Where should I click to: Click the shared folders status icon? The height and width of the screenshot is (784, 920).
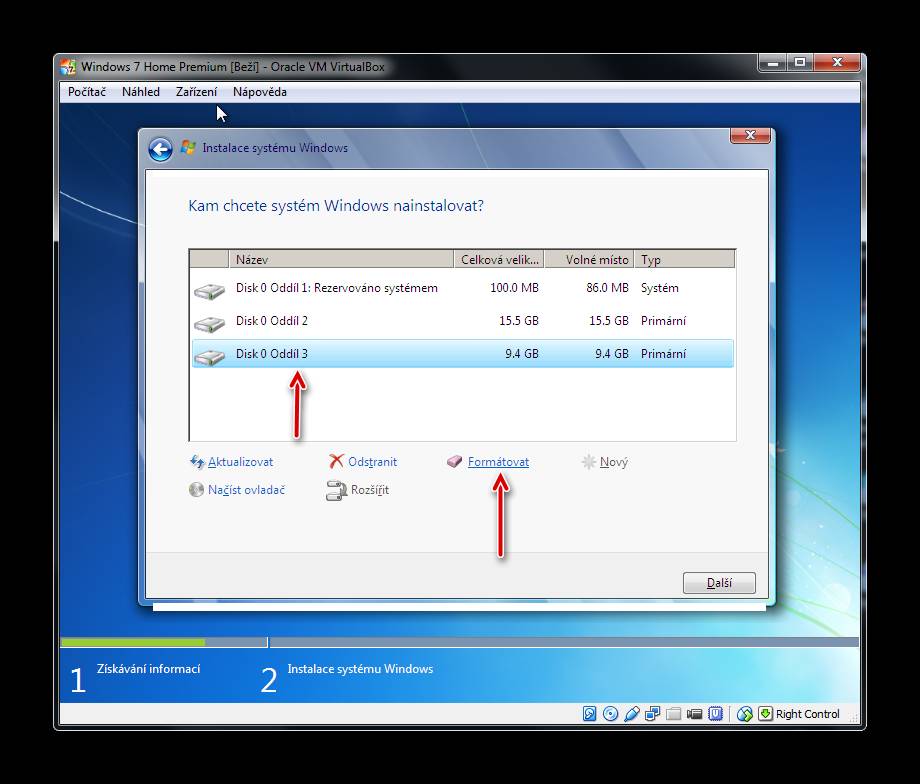(x=674, y=714)
